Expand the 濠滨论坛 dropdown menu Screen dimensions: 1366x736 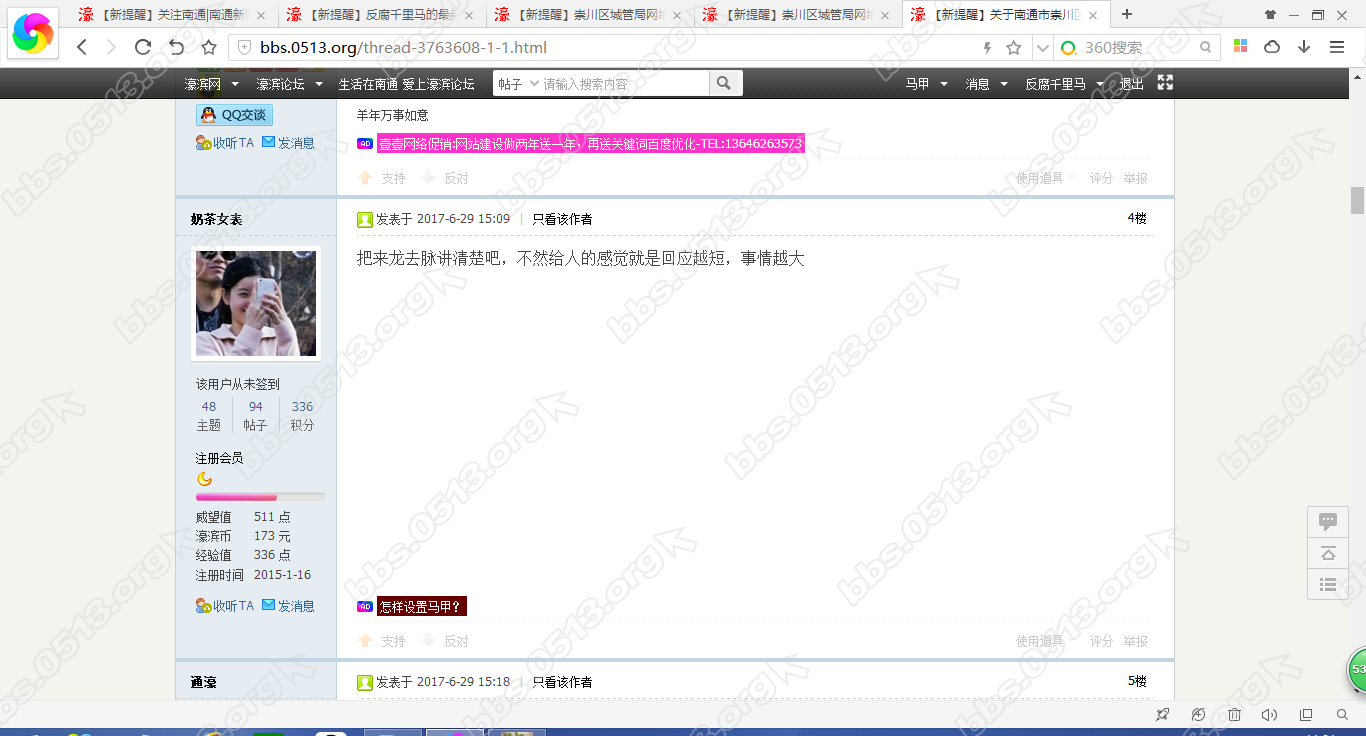pos(318,84)
